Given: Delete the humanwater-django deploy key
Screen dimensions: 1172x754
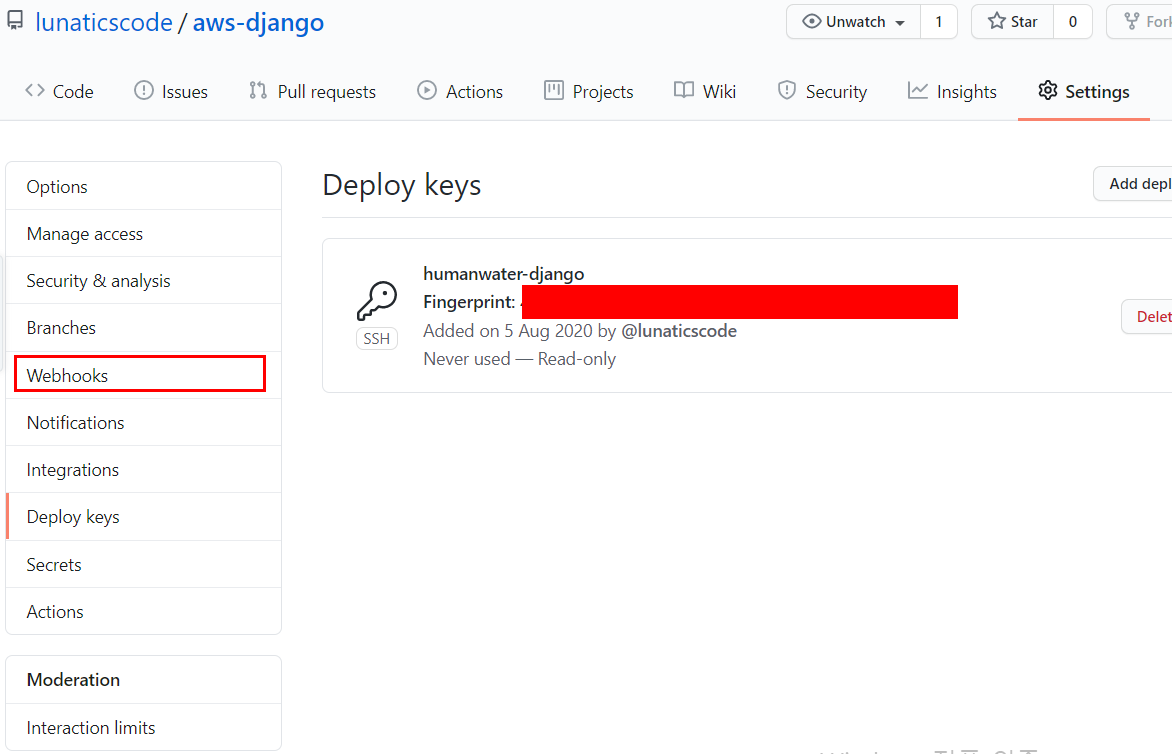Looking at the screenshot, I should click(x=1147, y=316).
